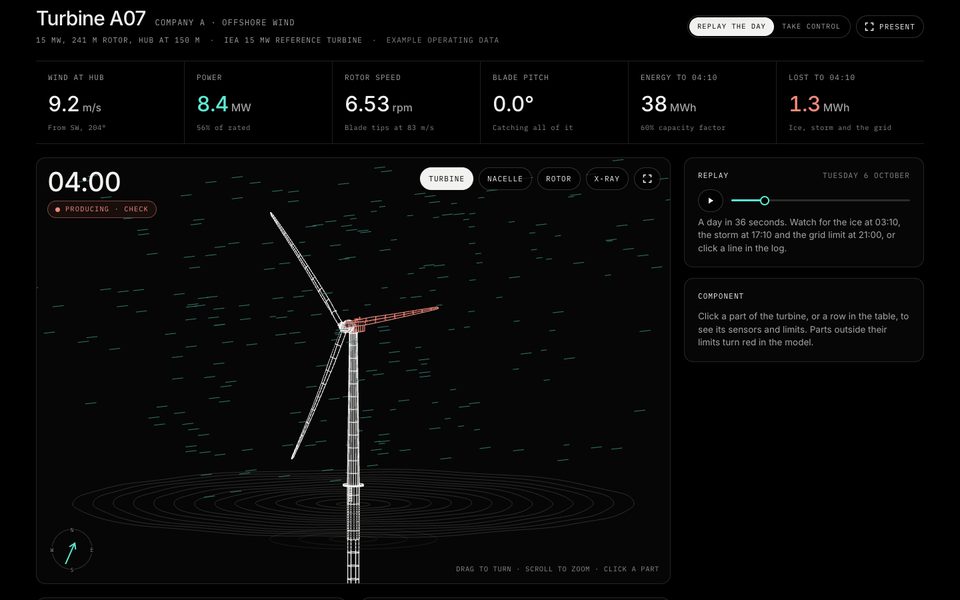Viewport: 960px width, 600px height.
Task: Click the Lost 1.3 MWh value
Action: click(x=819, y=104)
